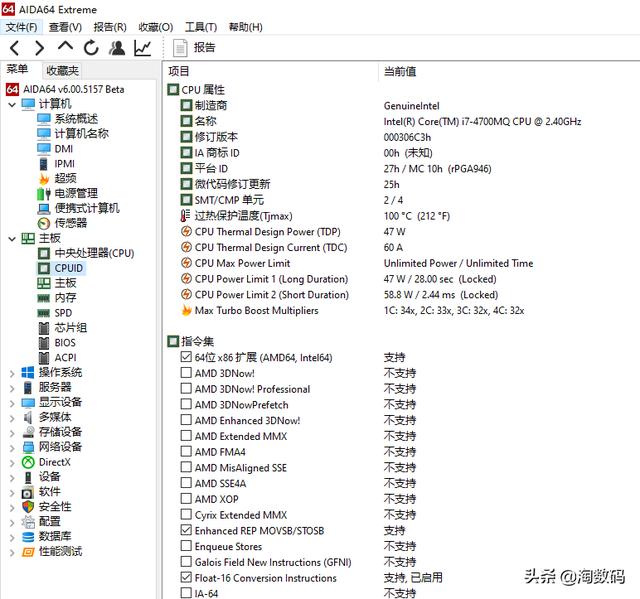640x599 pixels.
Task: Collapse the 计算机 tree node
Action: (x=12, y=104)
